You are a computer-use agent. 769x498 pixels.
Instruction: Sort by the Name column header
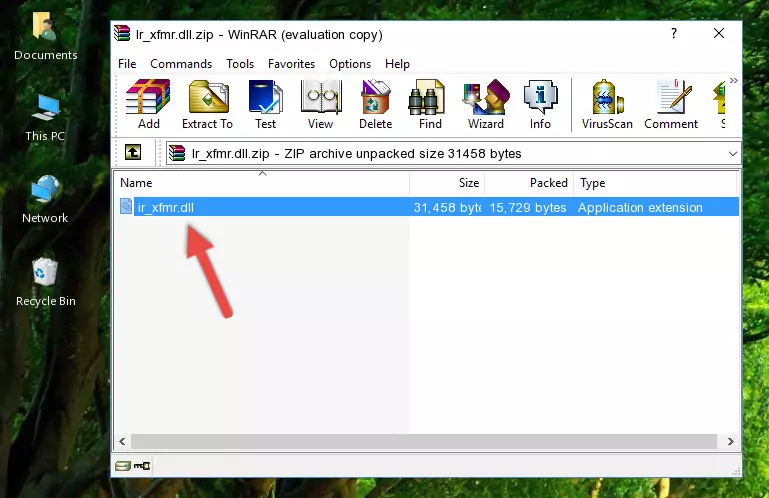pyautogui.click(x=262, y=183)
